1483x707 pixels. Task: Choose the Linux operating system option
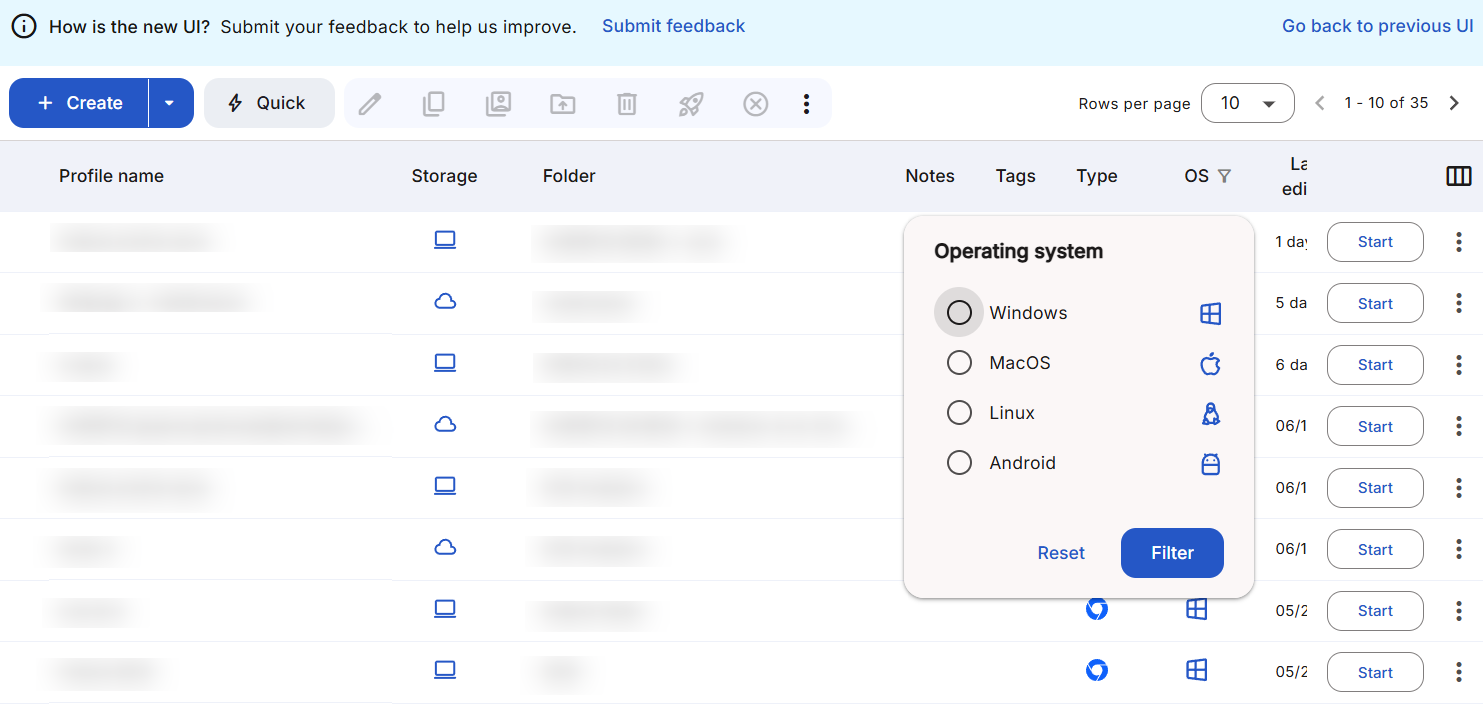click(959, 413)
